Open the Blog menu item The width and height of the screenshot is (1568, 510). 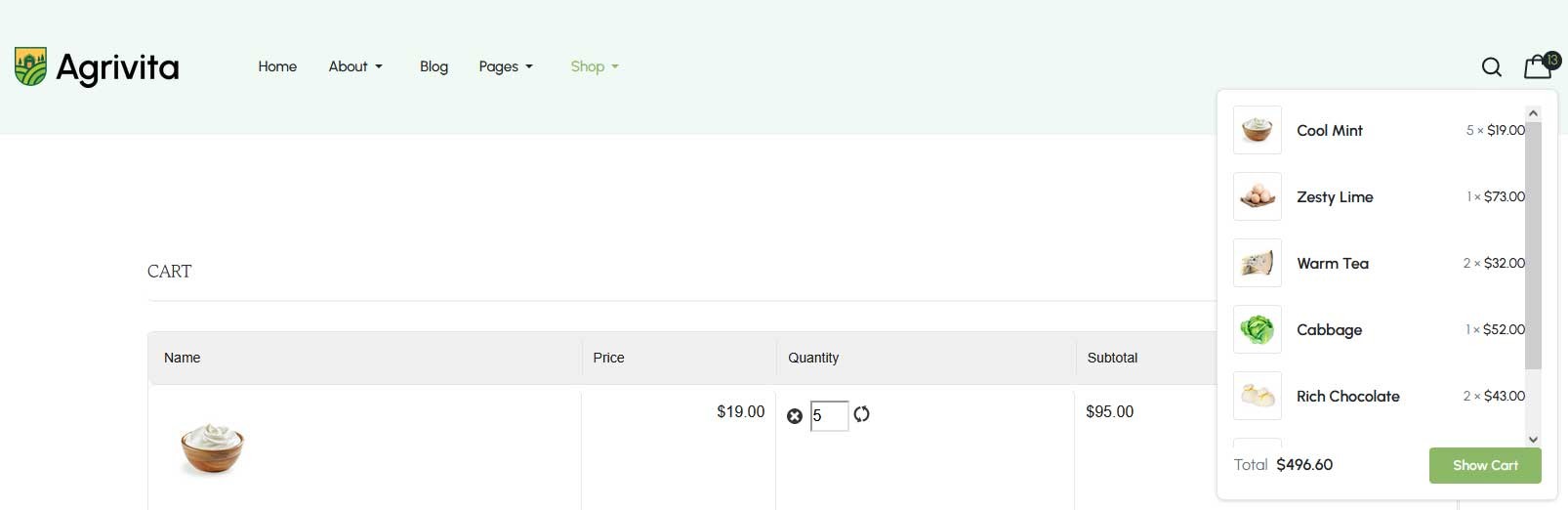point(433,66)
